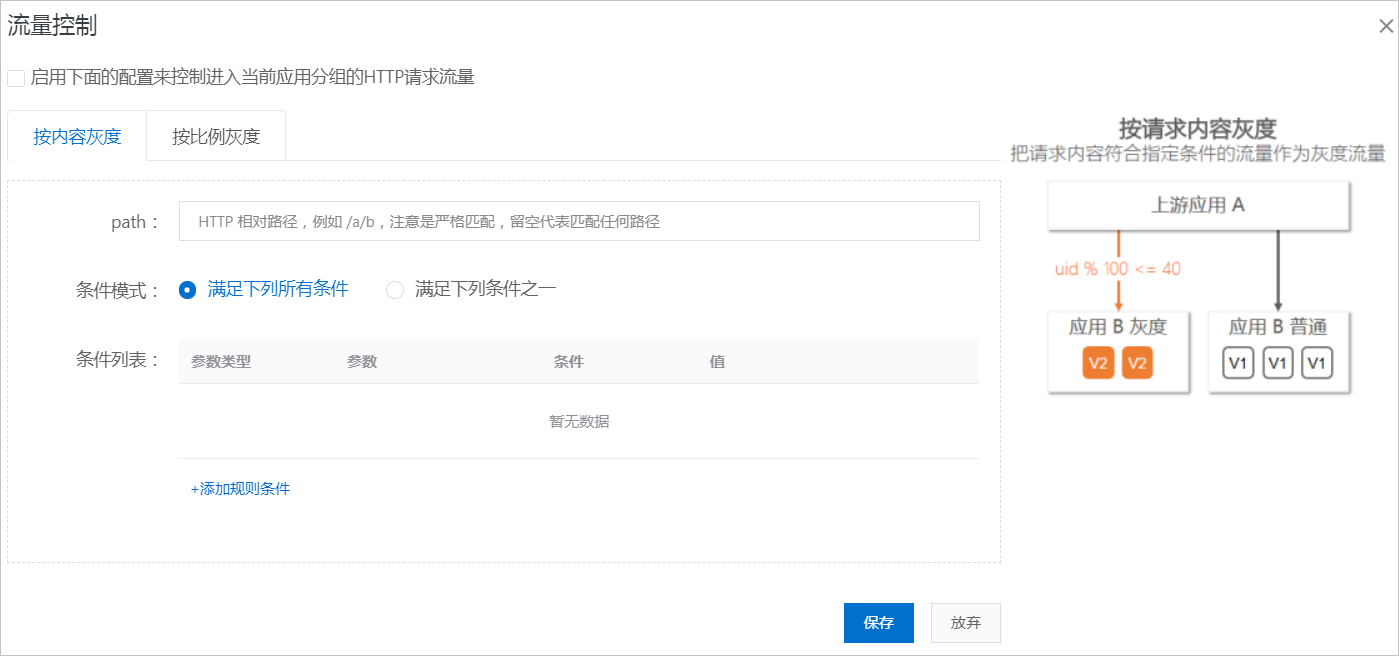Viewport: 1399px width, 656px height.
Task: Click the uid % 100 <= 40 label
Action: click(1118, 269)
